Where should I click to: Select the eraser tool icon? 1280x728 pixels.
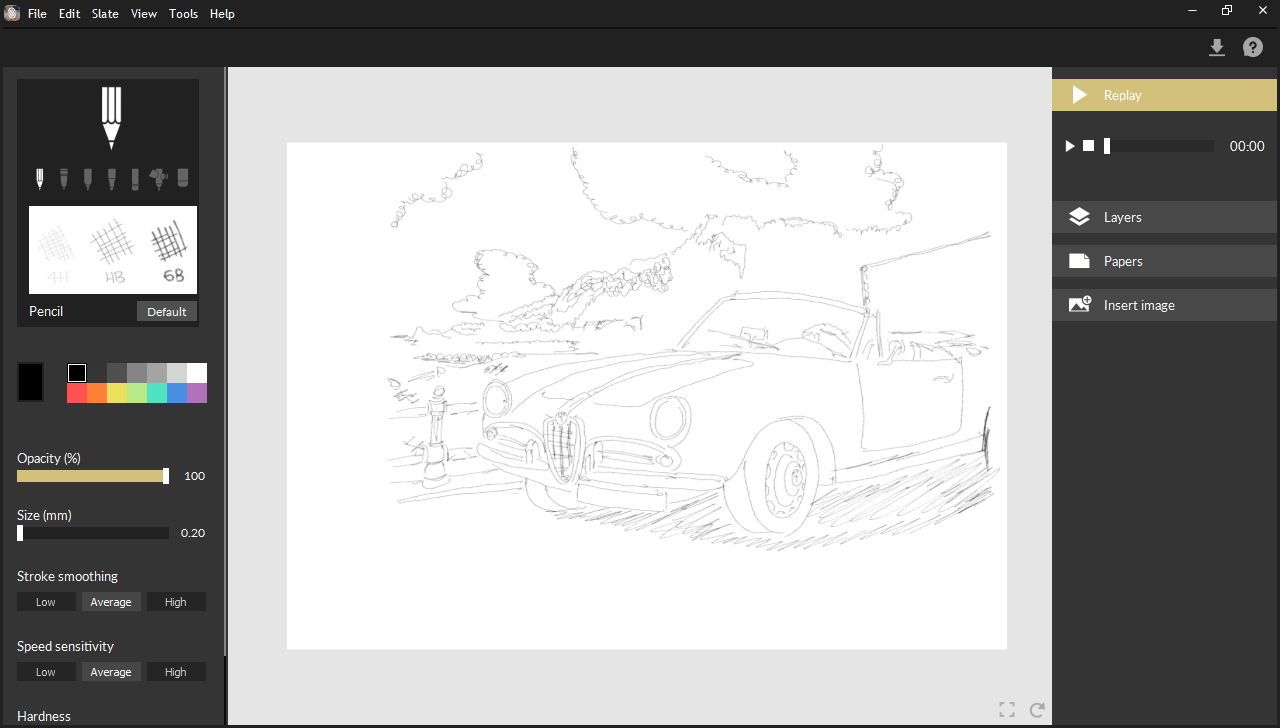183,179
